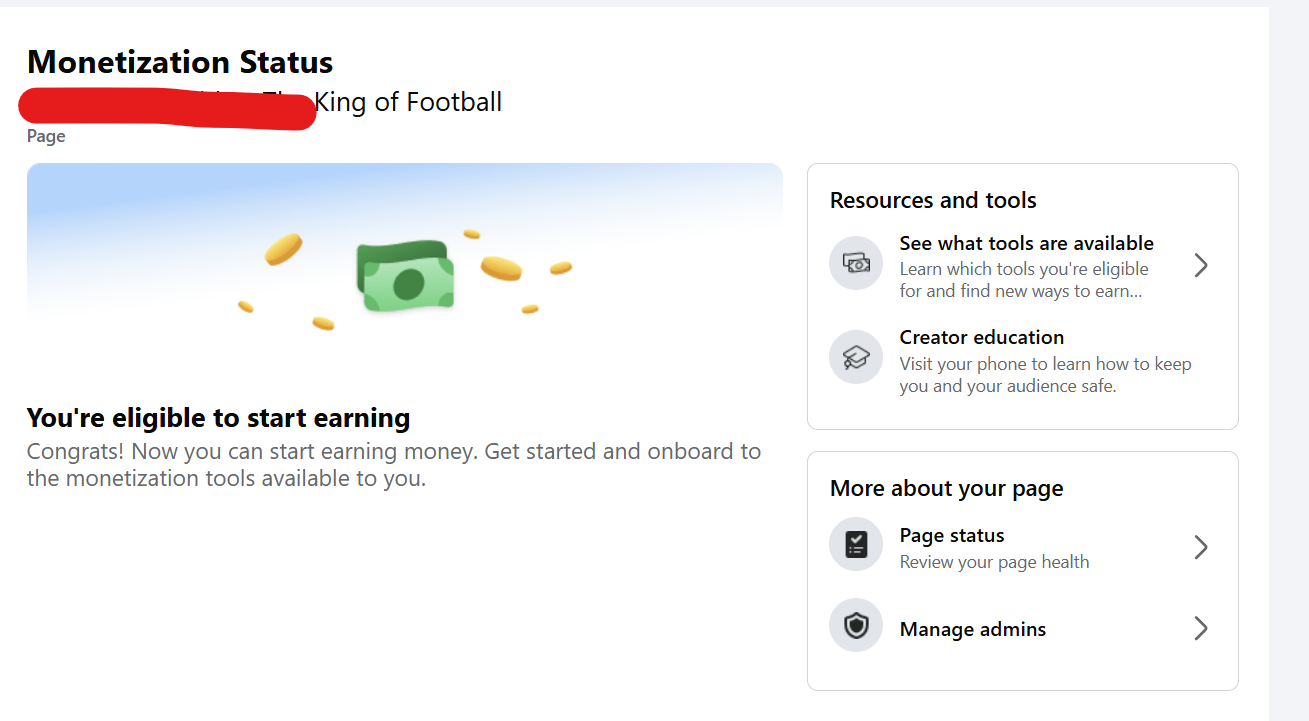This screenshot has width=1309, height=721.
Task: Click "Review your page health" subtitle
Action: pos(994,562)
